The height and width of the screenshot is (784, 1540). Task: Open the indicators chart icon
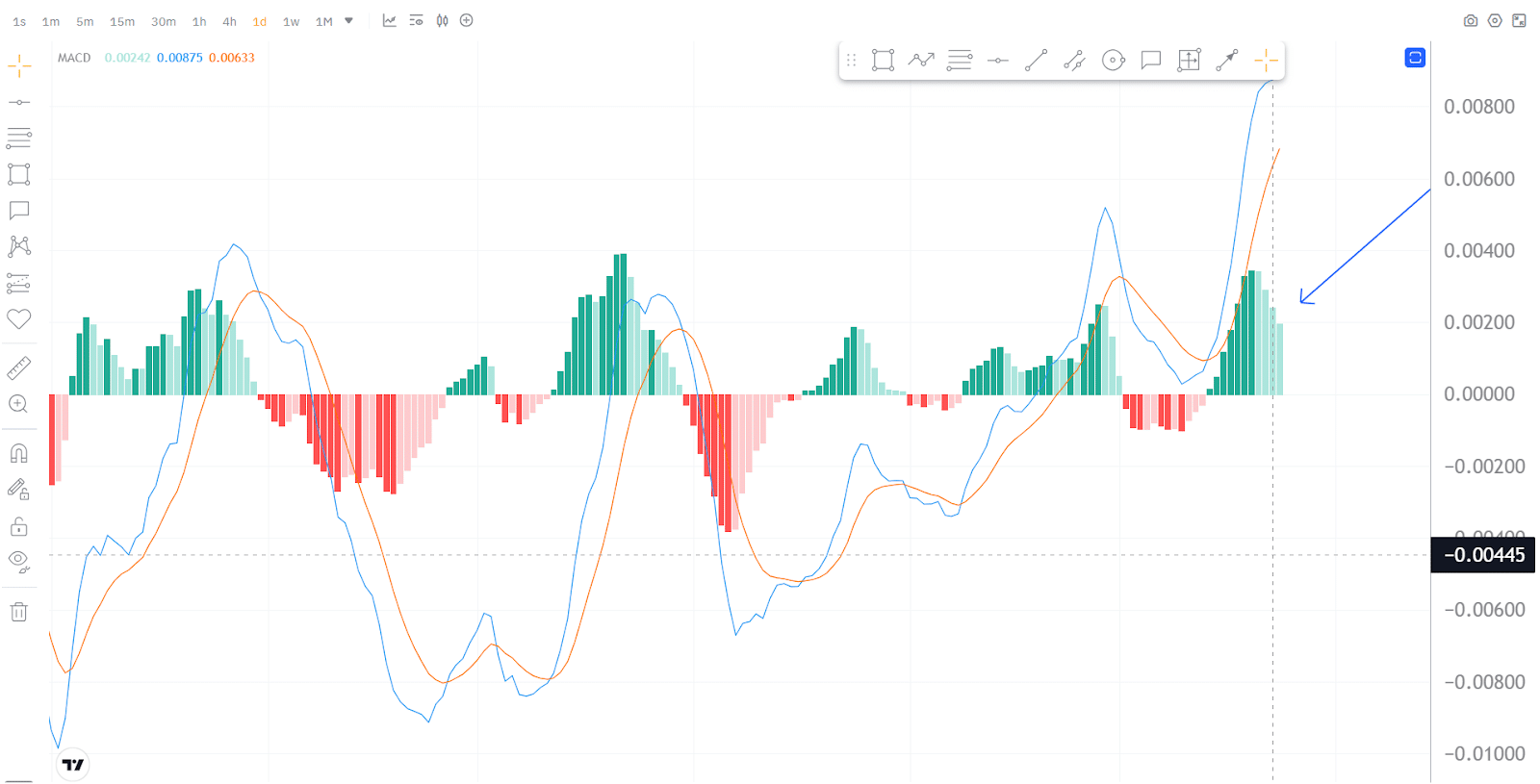(389, 20)
